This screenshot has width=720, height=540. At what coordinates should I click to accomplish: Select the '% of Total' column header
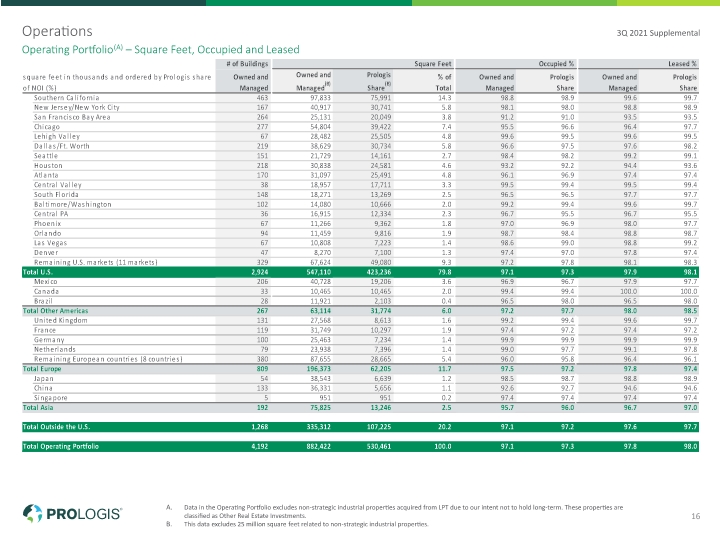click(x=444, y=82)
